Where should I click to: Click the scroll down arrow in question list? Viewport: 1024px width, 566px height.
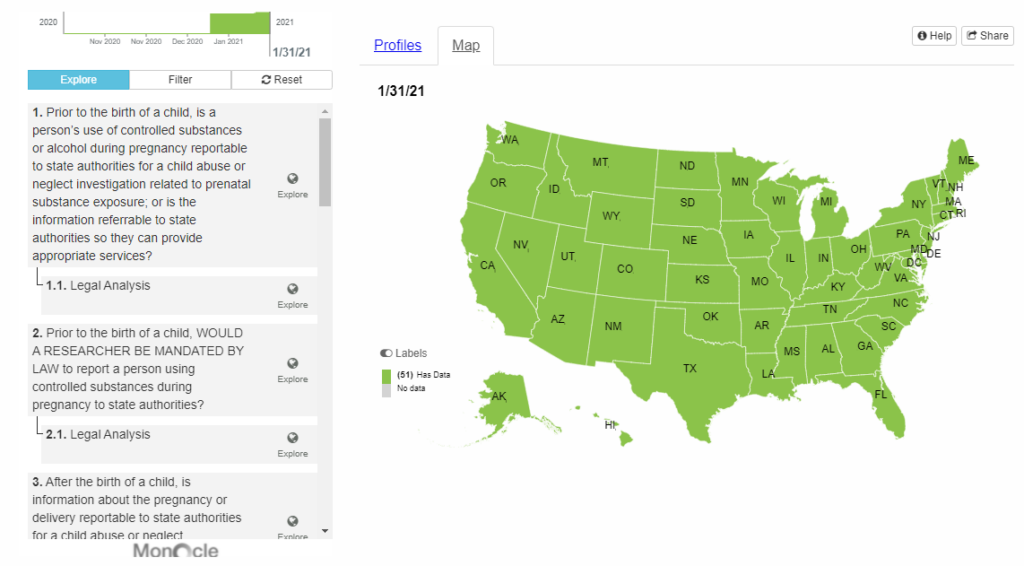click(x=325, y=531)
